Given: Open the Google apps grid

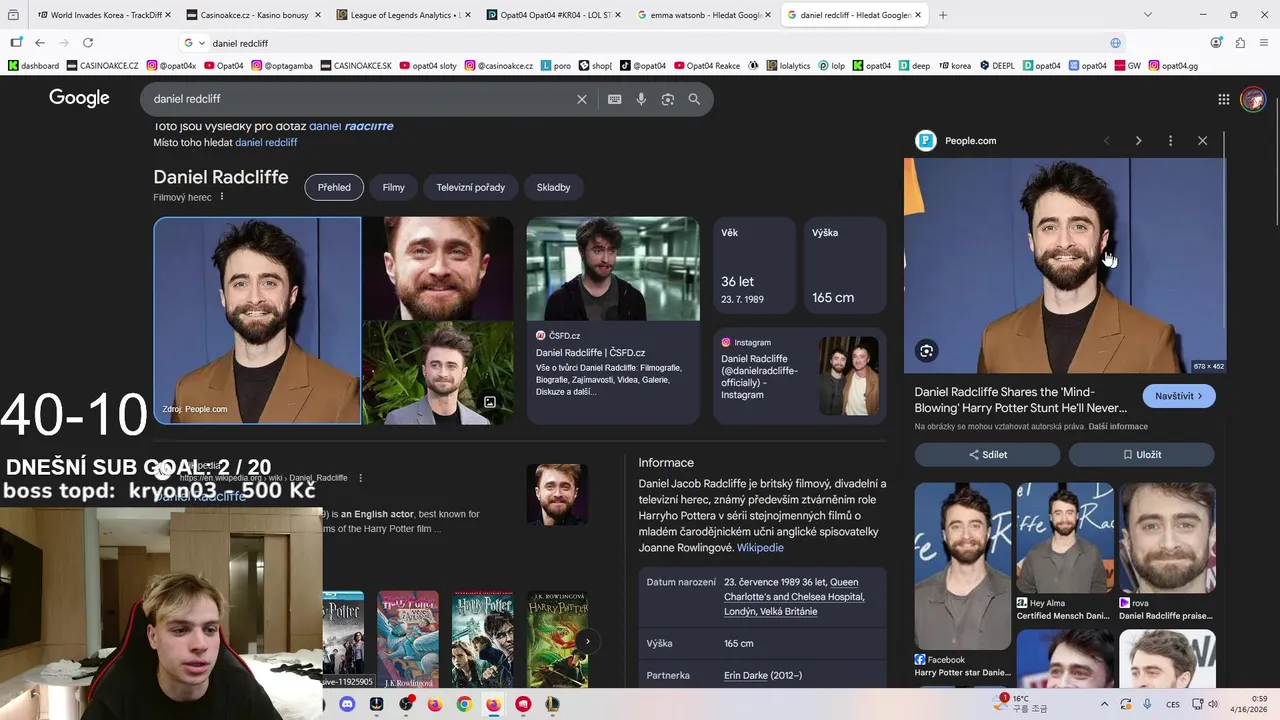Looking at the screenshot, I should pyautogui.click(x=1223, y=99).
